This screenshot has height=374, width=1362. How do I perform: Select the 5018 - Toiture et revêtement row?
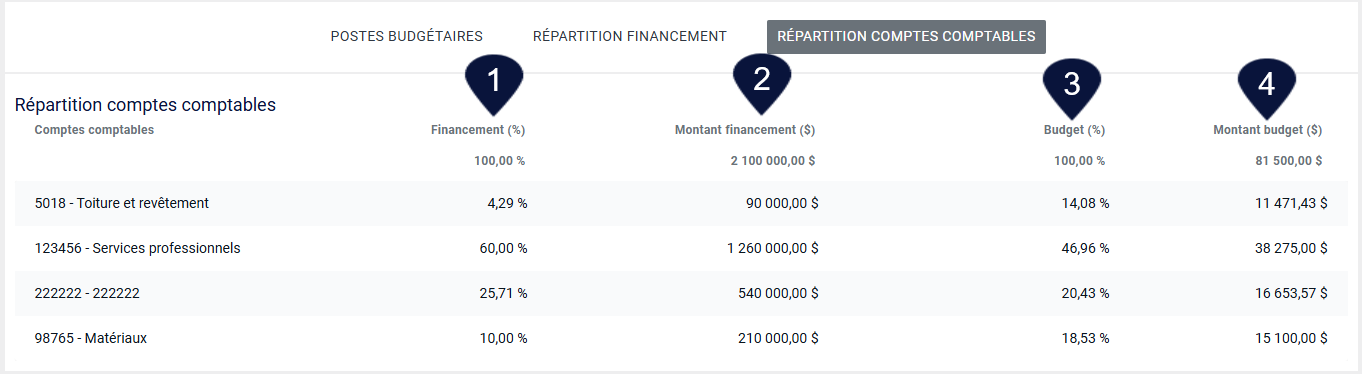click(681, 203)
